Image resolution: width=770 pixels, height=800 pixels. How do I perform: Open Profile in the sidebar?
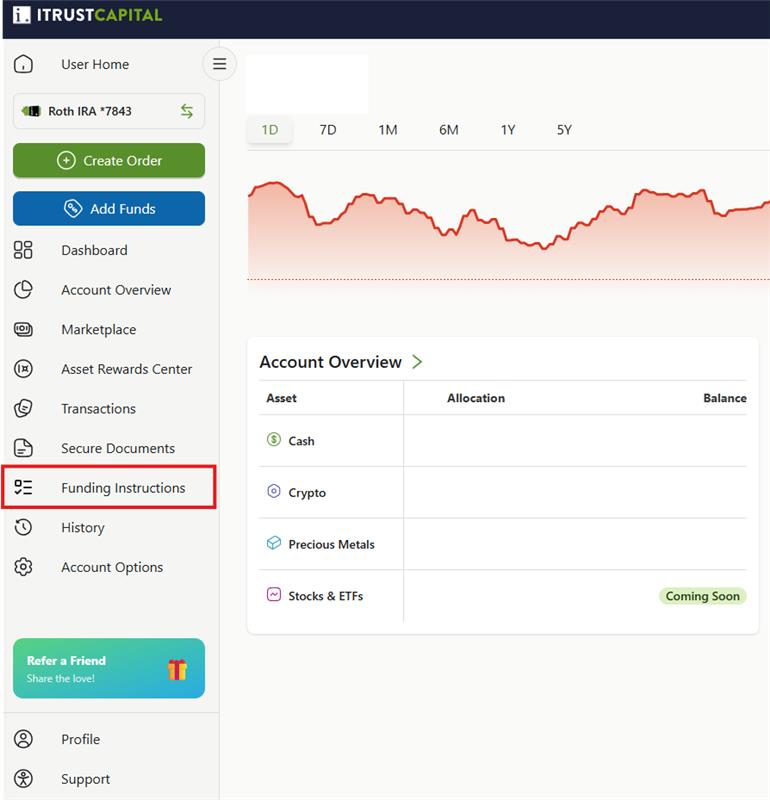click(x=80, y=739)
